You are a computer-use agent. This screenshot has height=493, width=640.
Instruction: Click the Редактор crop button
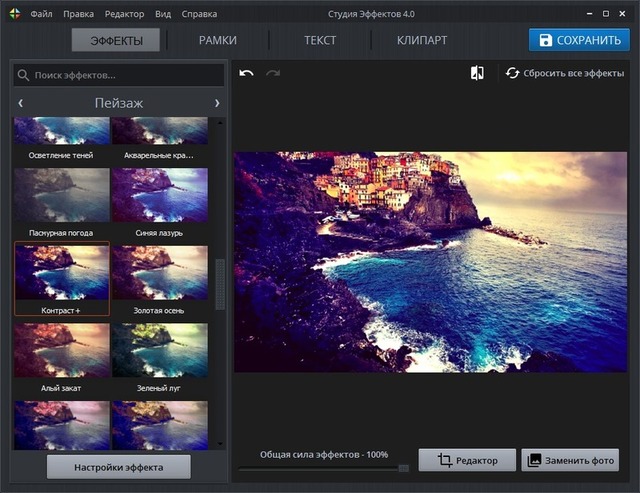tap(467, 460)
